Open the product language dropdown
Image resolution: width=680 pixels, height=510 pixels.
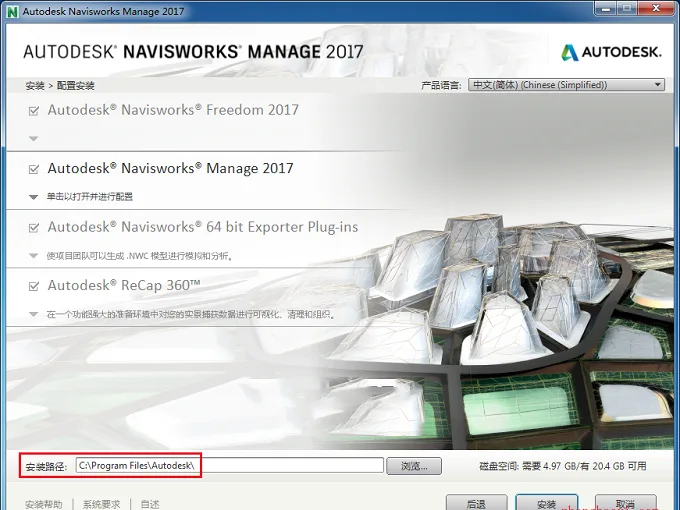566,85
